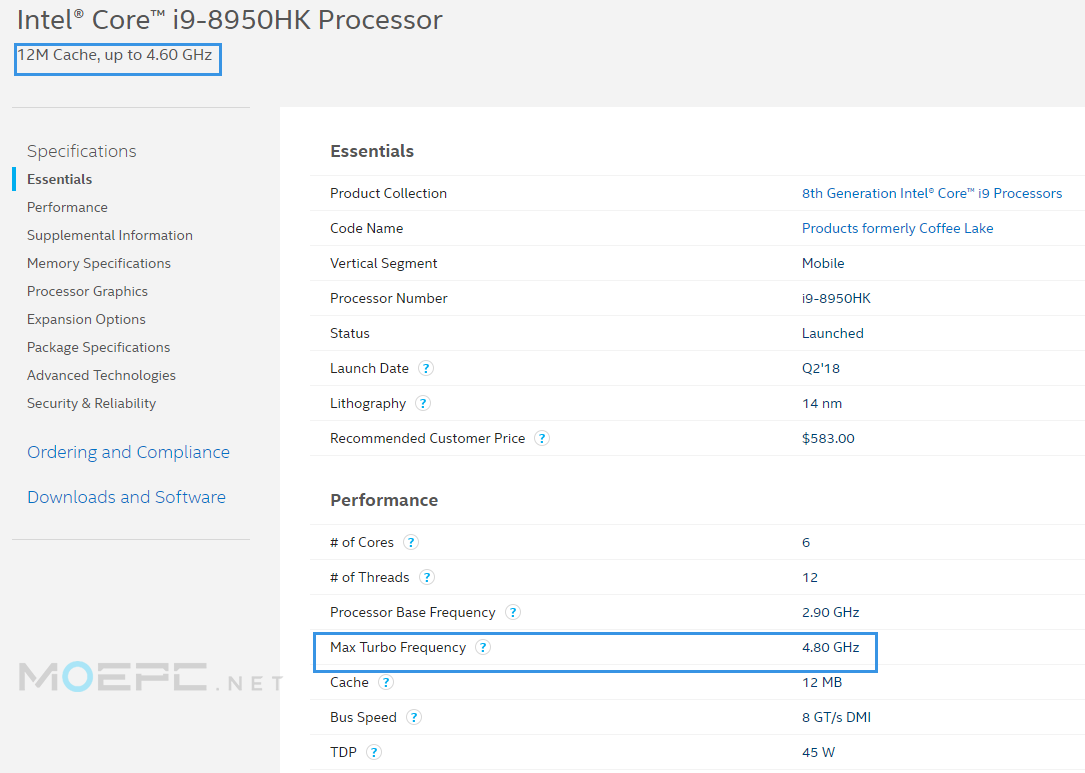Click the 2.90 GHz base frequency value
Screen dimensions: 1085x773
(x=830, y=612)
